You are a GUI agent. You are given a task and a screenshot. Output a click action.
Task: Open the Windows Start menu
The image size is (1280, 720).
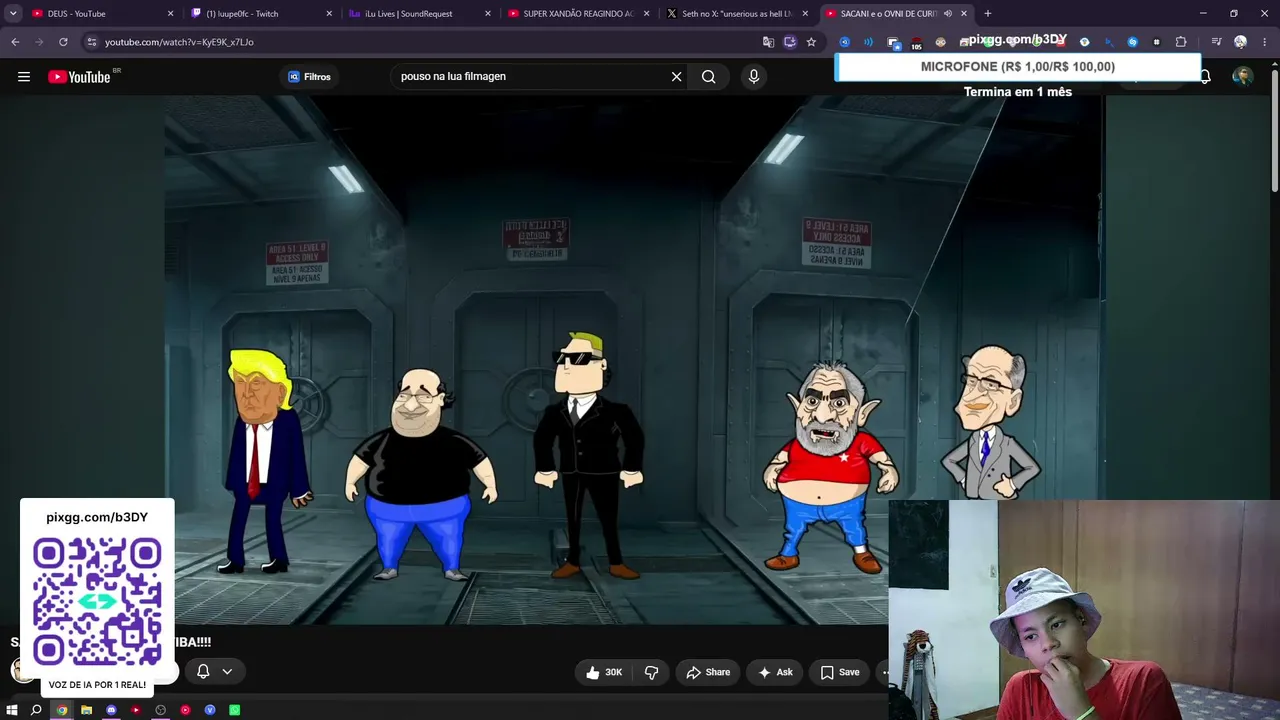[12, 710]
